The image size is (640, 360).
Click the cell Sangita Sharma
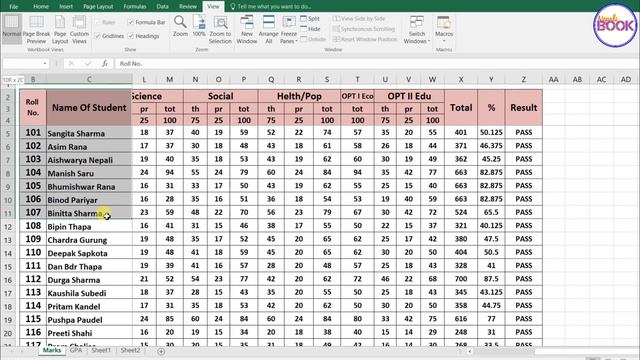click(89, 133)
